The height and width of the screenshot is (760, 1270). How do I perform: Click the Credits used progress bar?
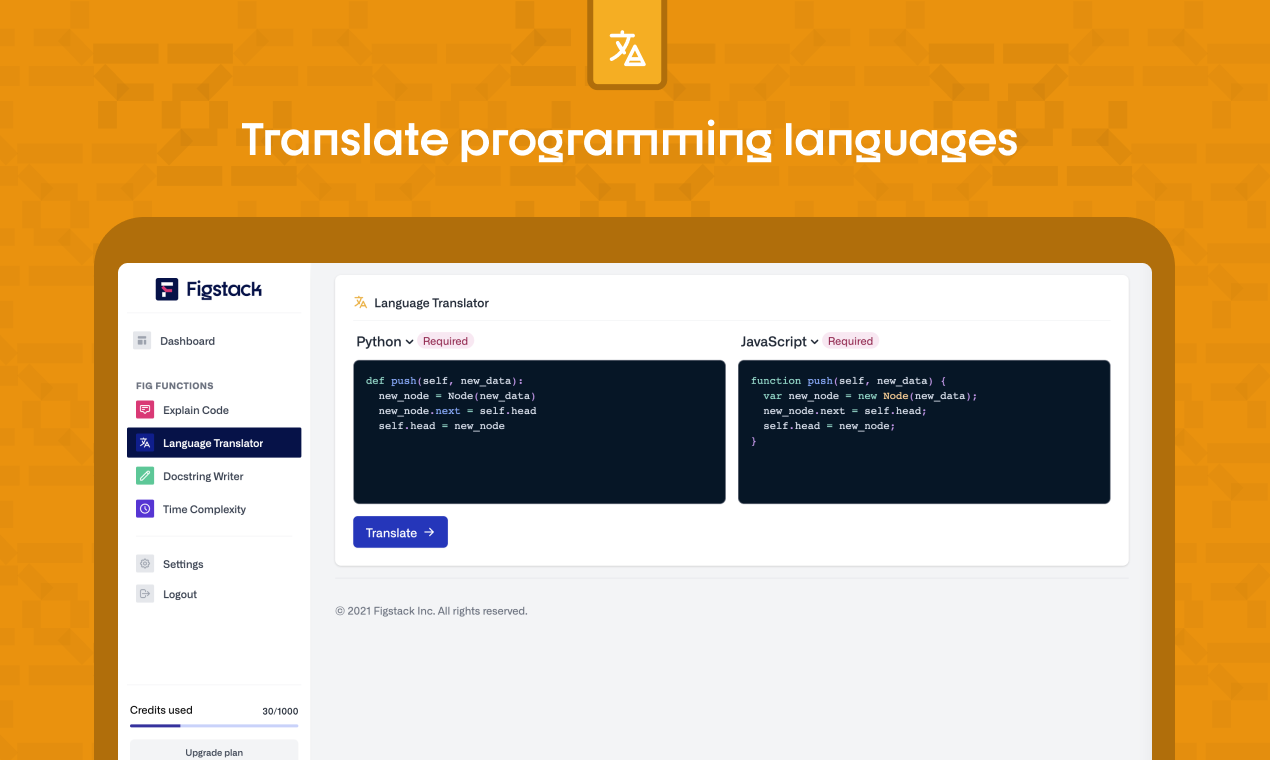[x=213, y=726]
